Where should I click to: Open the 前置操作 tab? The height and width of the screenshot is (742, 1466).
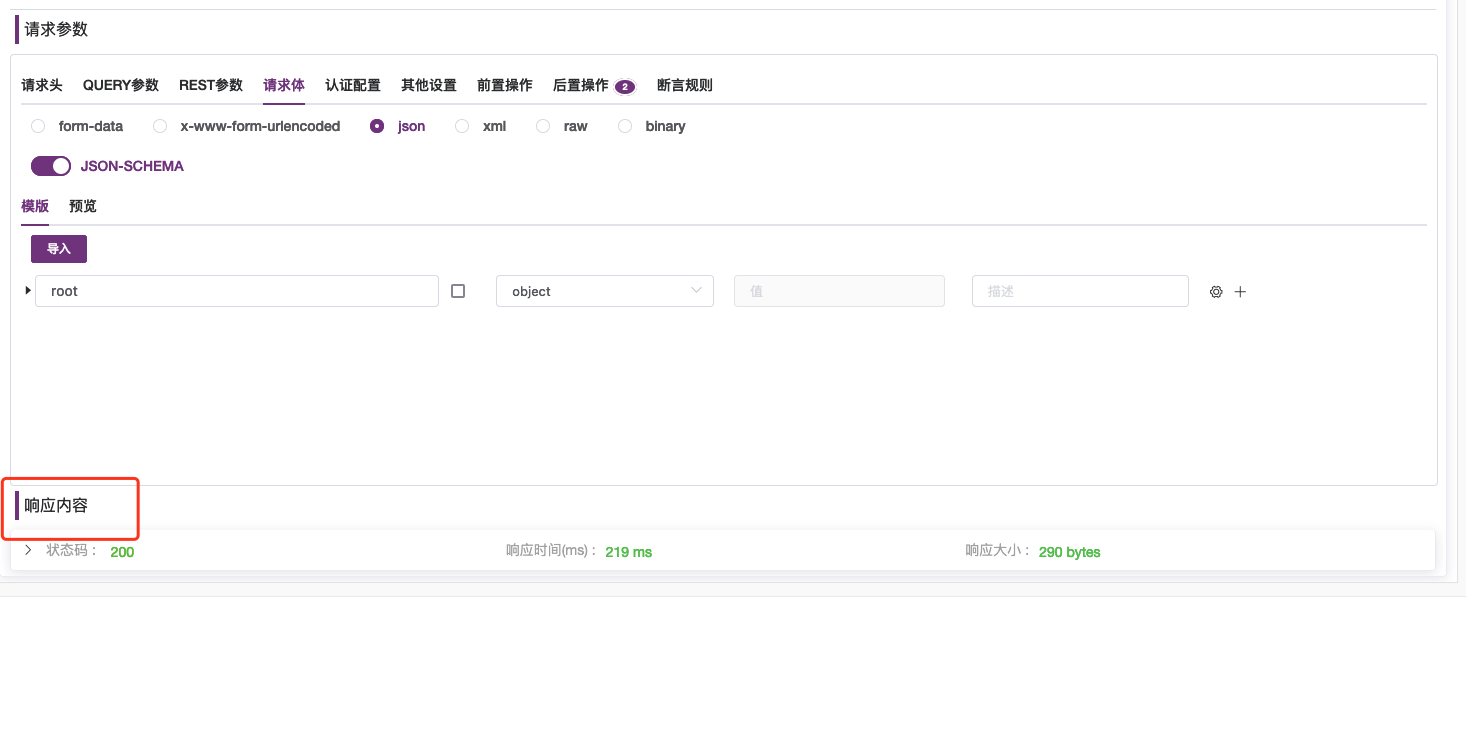[x=505, y=85]
